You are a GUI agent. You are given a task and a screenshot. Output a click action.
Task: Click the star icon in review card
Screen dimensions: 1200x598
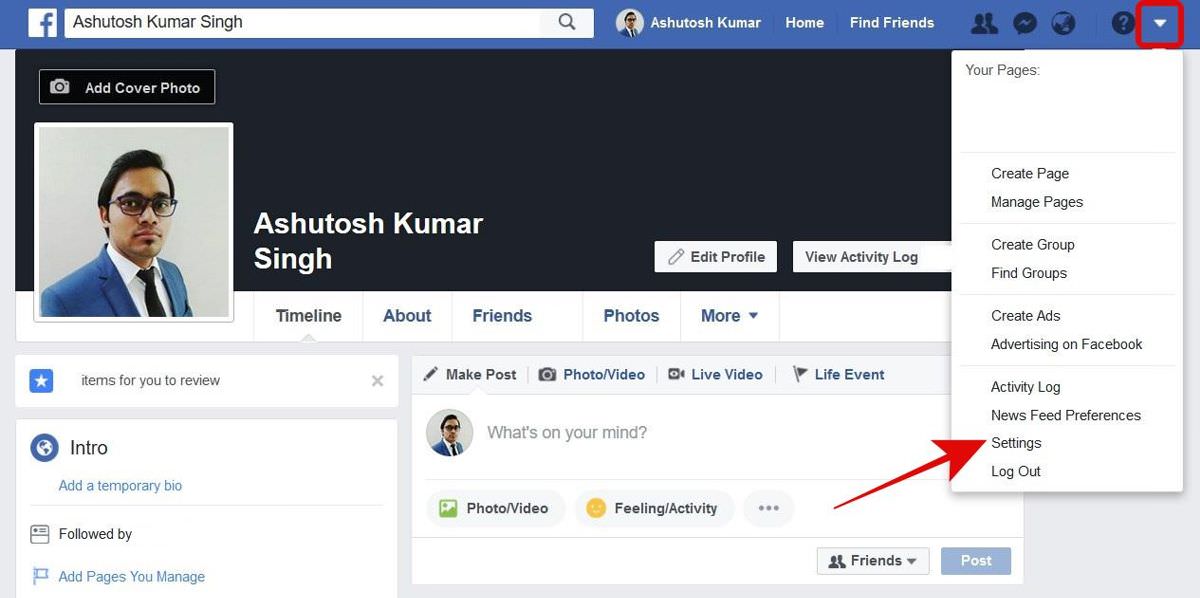[x=41, y=380]
